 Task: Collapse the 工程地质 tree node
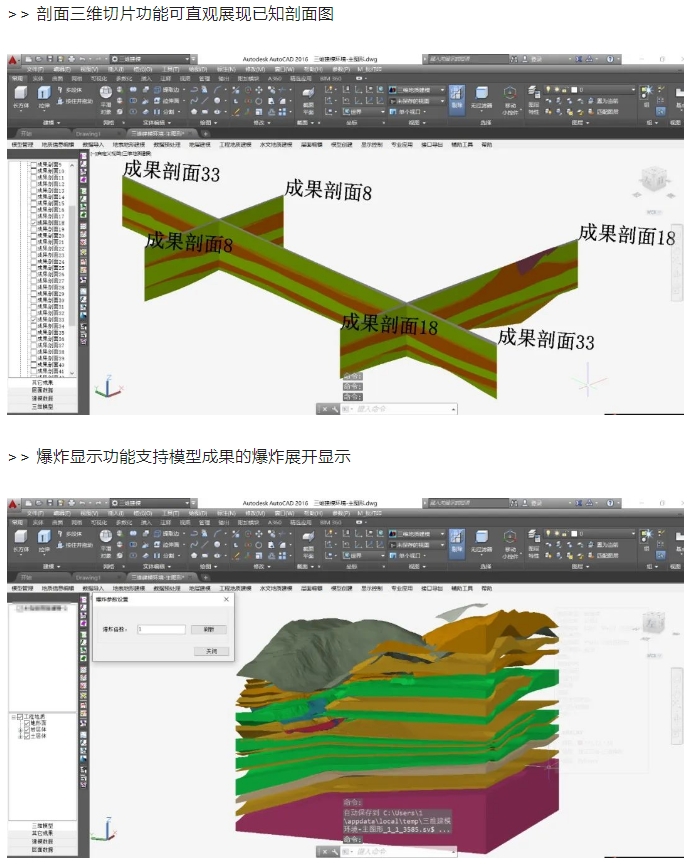(14, 717)
